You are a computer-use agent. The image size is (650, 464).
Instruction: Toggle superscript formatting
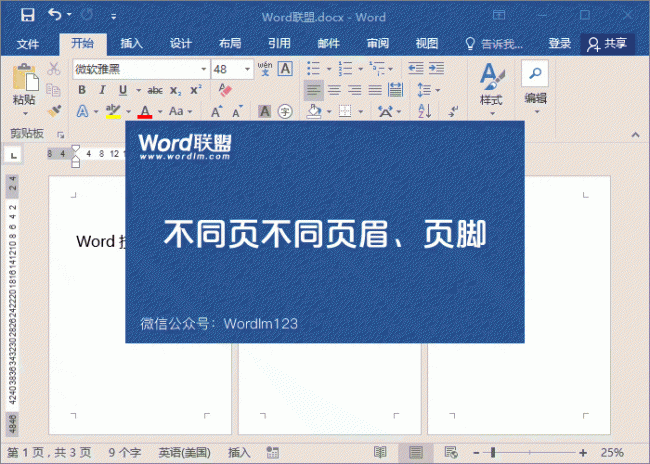196,90
